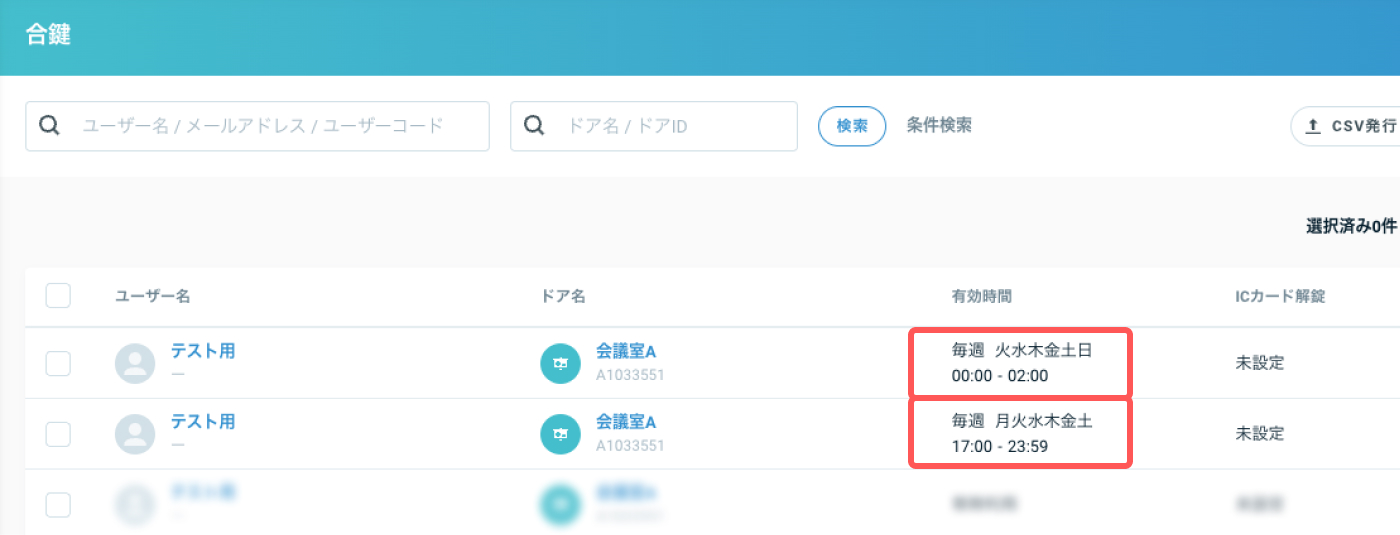Click the door icon of the 17:00 - 23:59 row

(x=561, y=433)
